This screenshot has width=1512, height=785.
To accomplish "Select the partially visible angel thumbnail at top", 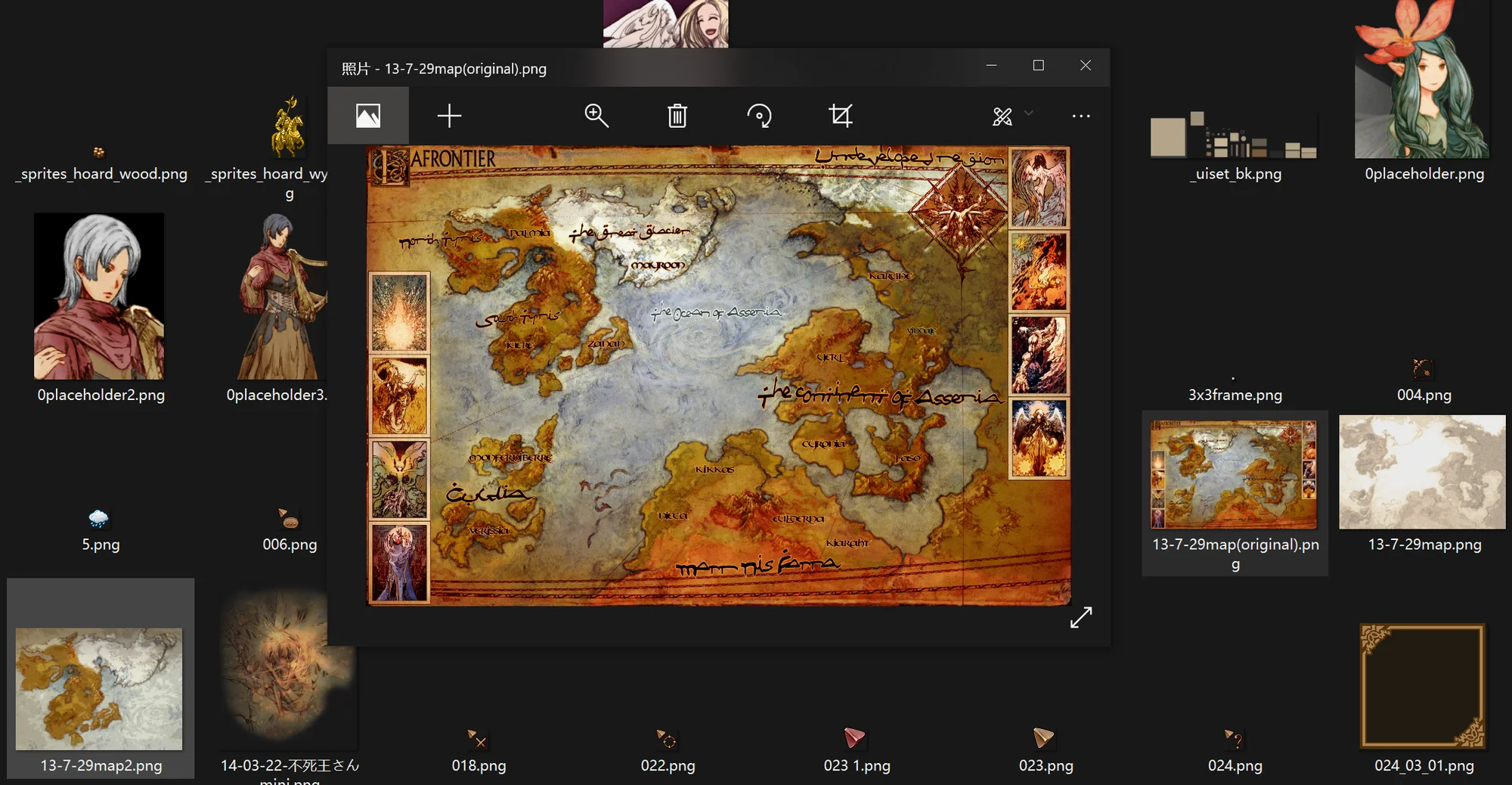I will [665, 23].
